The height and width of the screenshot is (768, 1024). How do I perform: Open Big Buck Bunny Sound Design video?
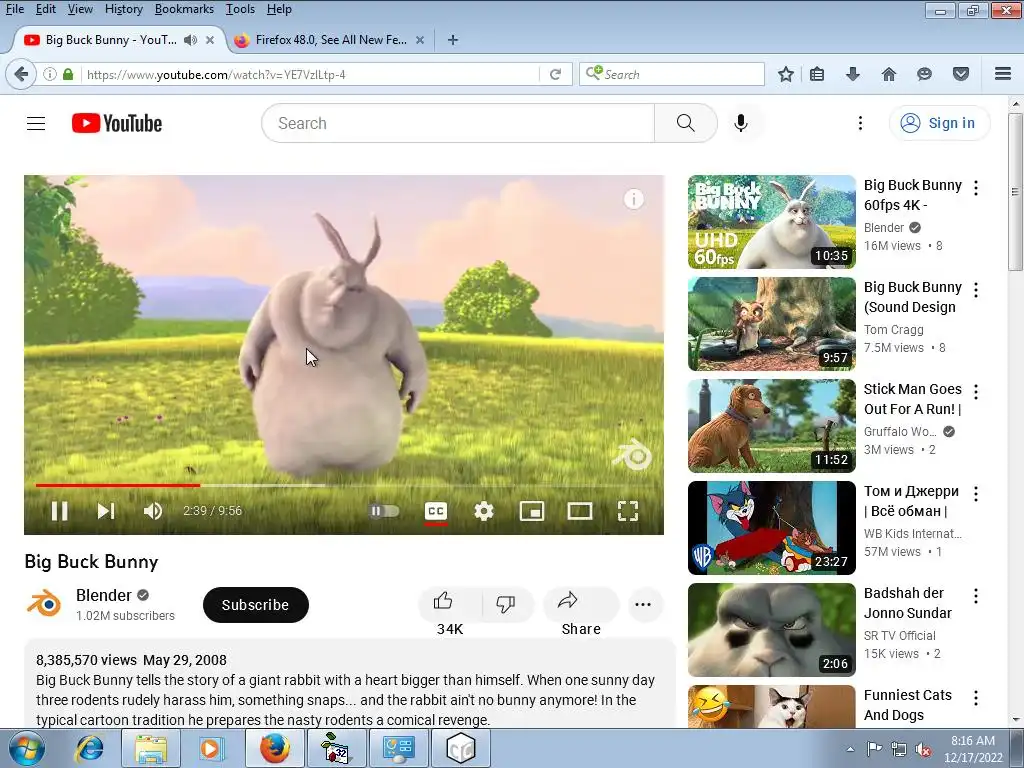pos(771,324)
